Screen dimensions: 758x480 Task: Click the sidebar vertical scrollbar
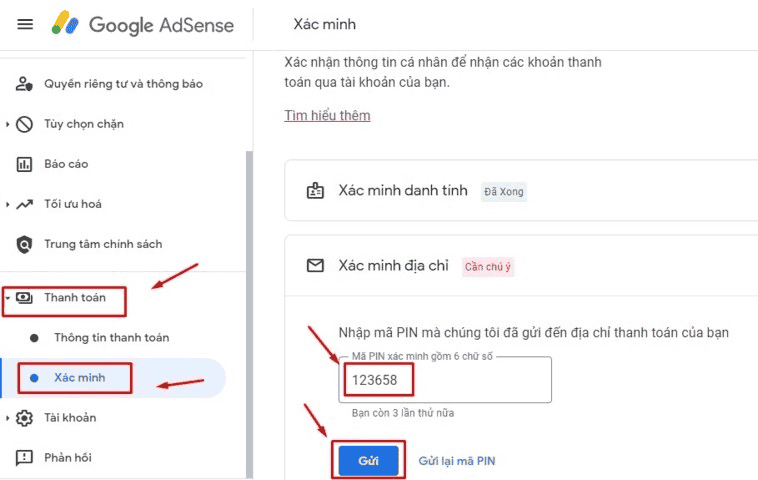(x=249, y=314)
